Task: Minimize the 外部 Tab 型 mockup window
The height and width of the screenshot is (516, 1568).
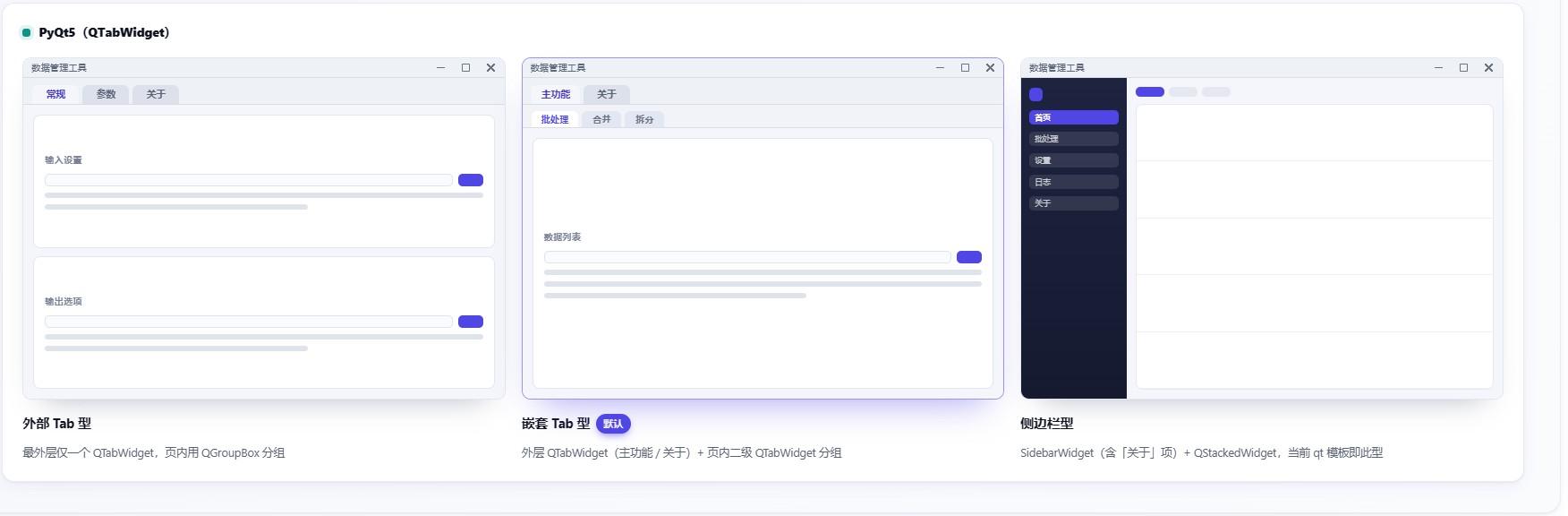Action: pos(440,68)
